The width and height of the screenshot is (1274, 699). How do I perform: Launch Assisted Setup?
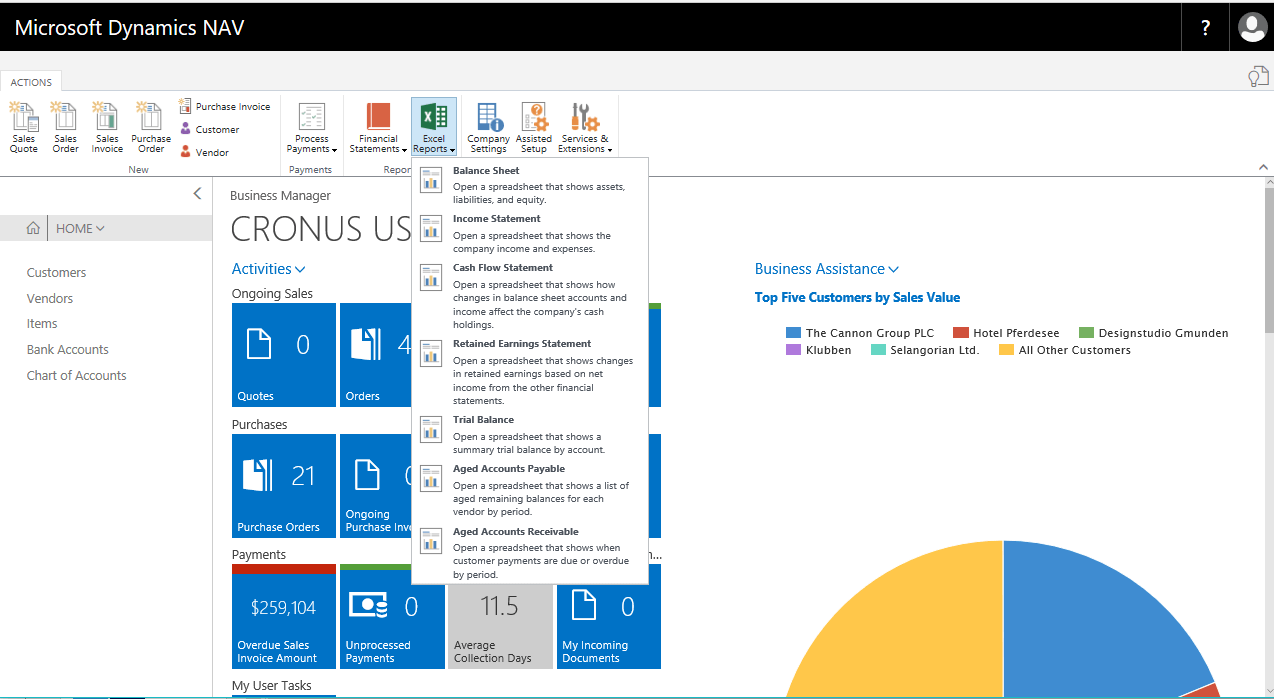point(533,128)
